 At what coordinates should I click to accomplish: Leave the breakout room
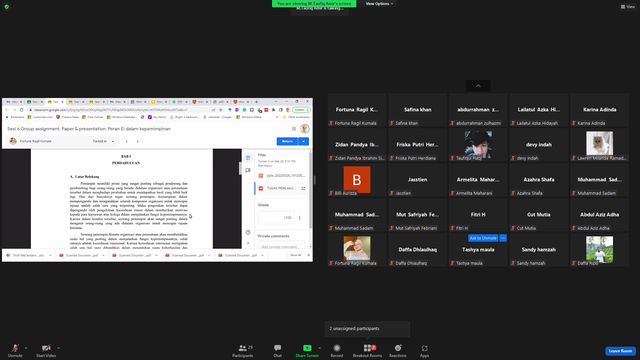point(620,351)
